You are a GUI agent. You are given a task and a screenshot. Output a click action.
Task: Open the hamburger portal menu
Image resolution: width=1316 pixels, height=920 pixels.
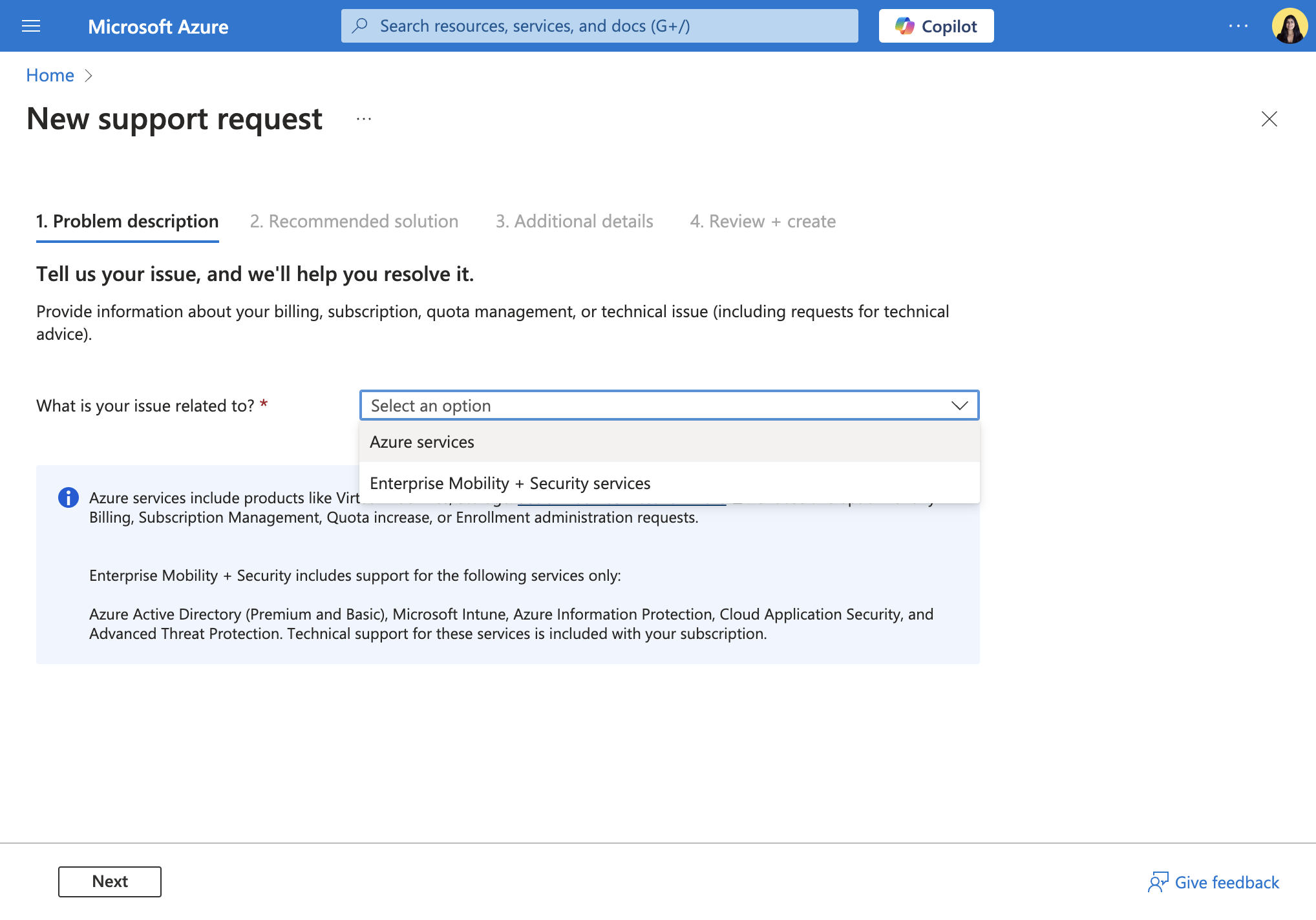coord(31,26)
